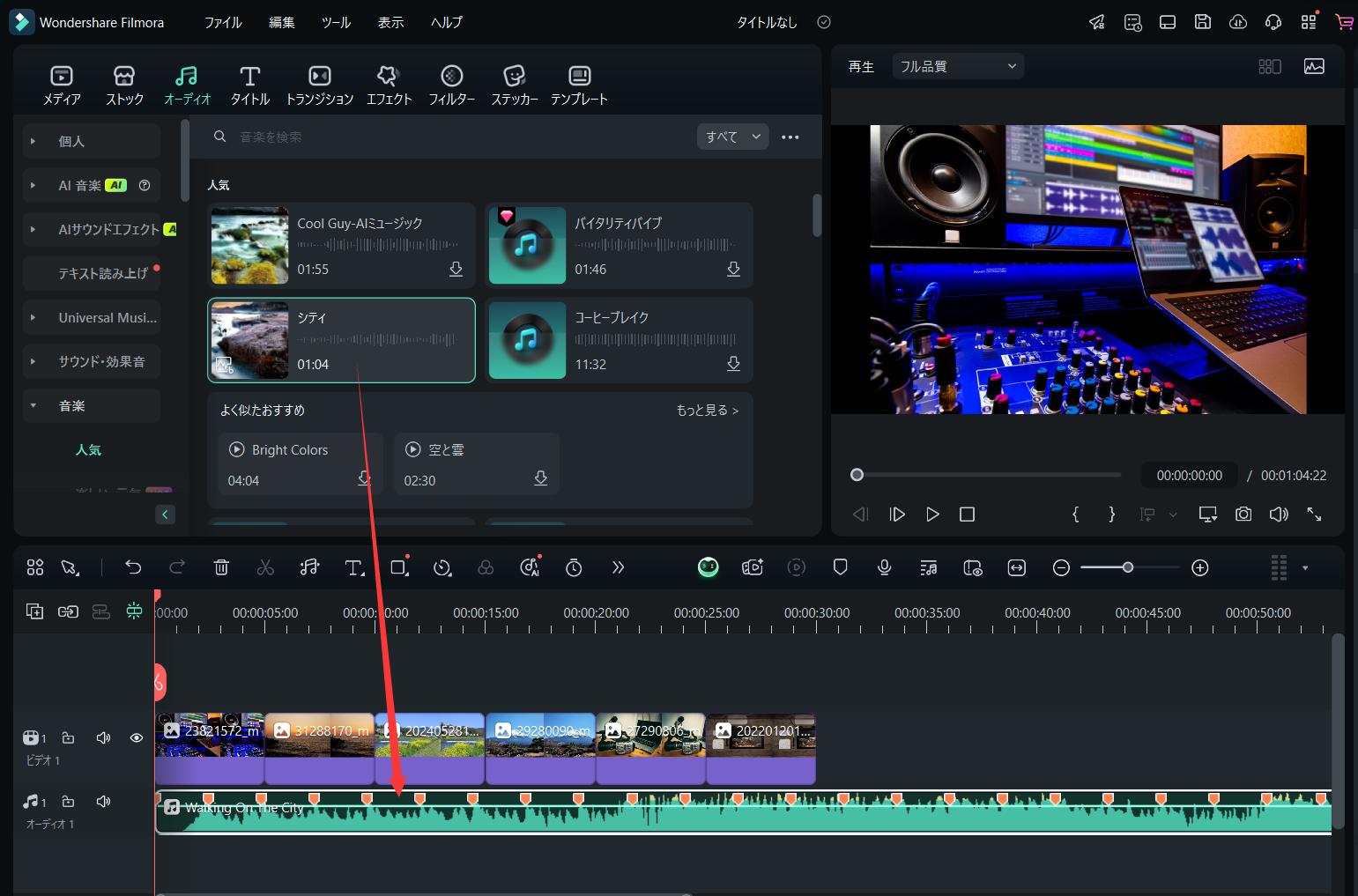Enter fullscreen preview mode

1314,515
